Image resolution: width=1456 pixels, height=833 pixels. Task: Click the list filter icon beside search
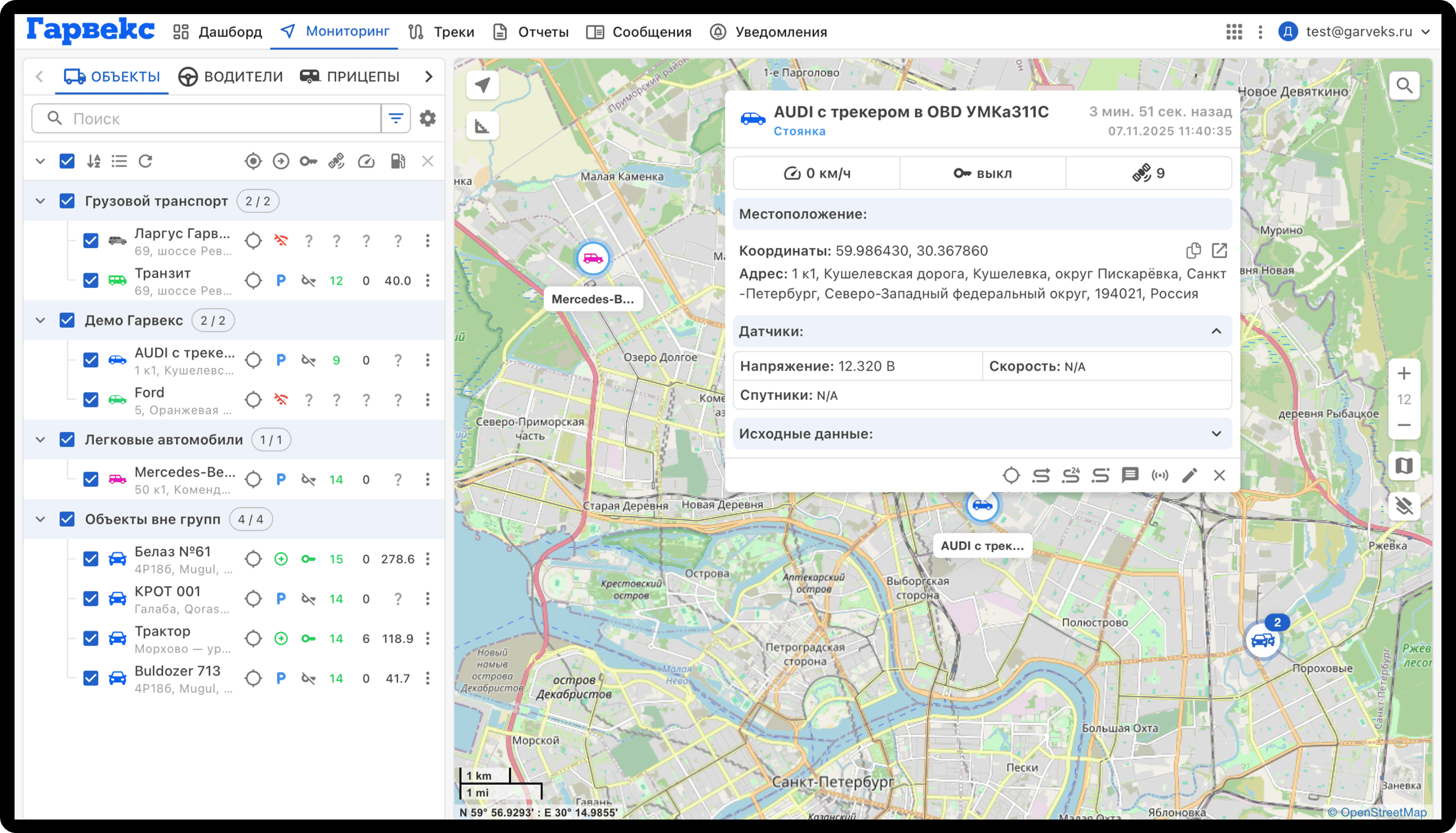coord(396,119)
